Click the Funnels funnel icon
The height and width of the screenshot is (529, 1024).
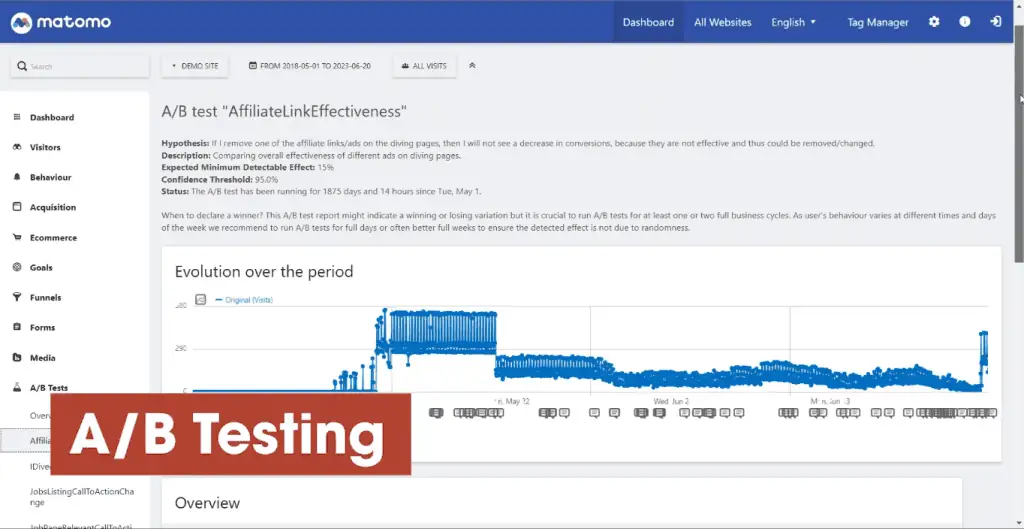[x=17, y=297]
